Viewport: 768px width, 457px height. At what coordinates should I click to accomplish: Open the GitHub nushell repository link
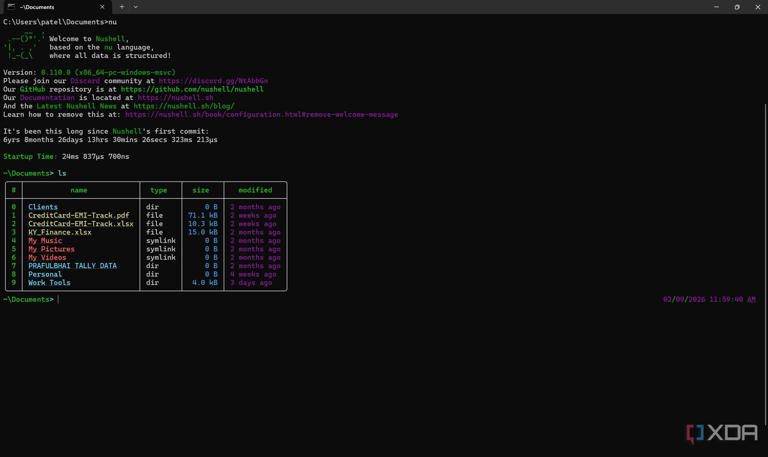(192, 89)
